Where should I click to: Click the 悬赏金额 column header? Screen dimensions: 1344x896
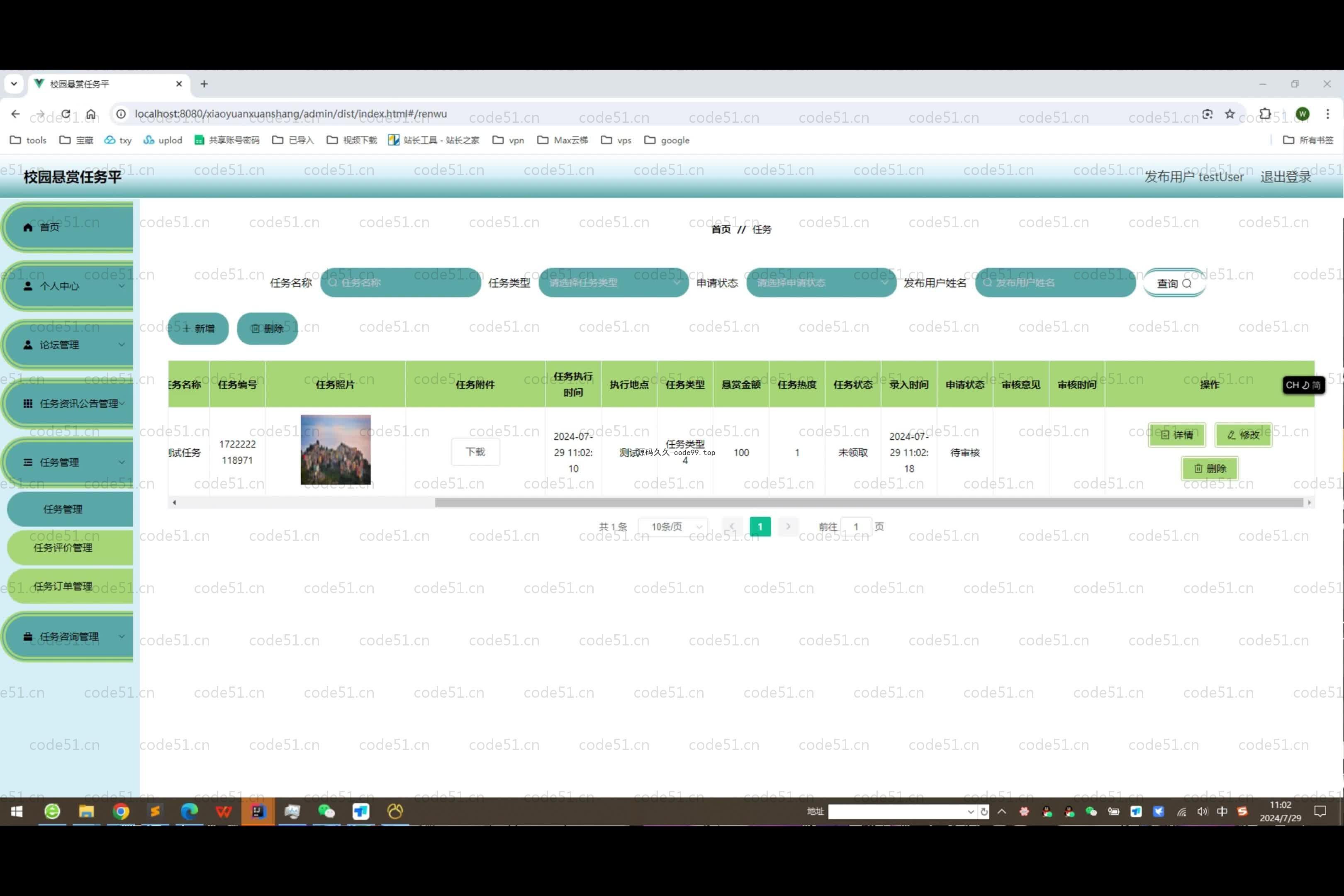point(741,385)
